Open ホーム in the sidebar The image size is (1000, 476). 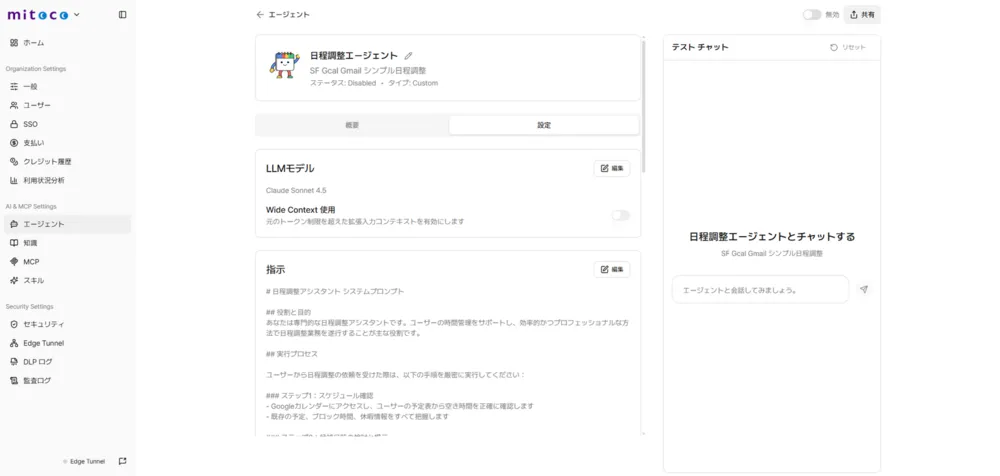67,43
